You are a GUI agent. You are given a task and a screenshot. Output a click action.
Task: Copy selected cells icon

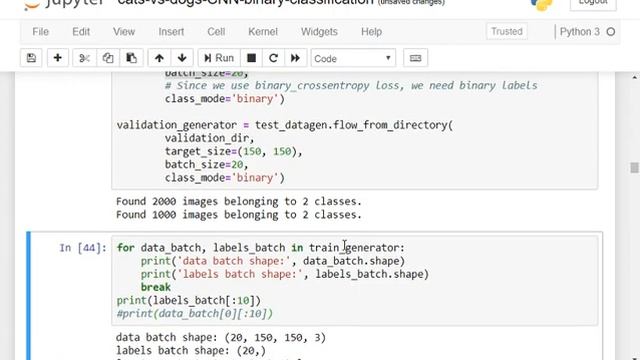click(108, 58)
